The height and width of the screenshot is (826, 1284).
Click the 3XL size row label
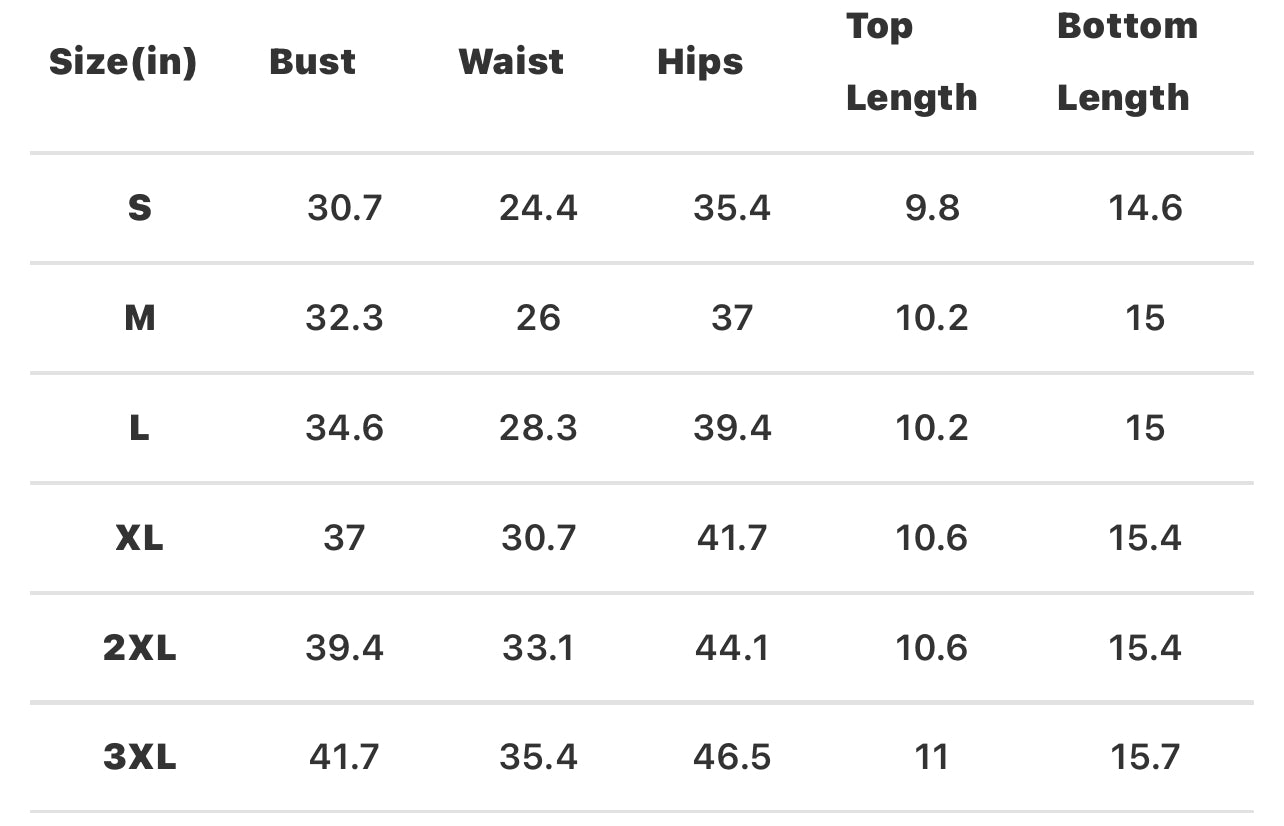(139, 757)
